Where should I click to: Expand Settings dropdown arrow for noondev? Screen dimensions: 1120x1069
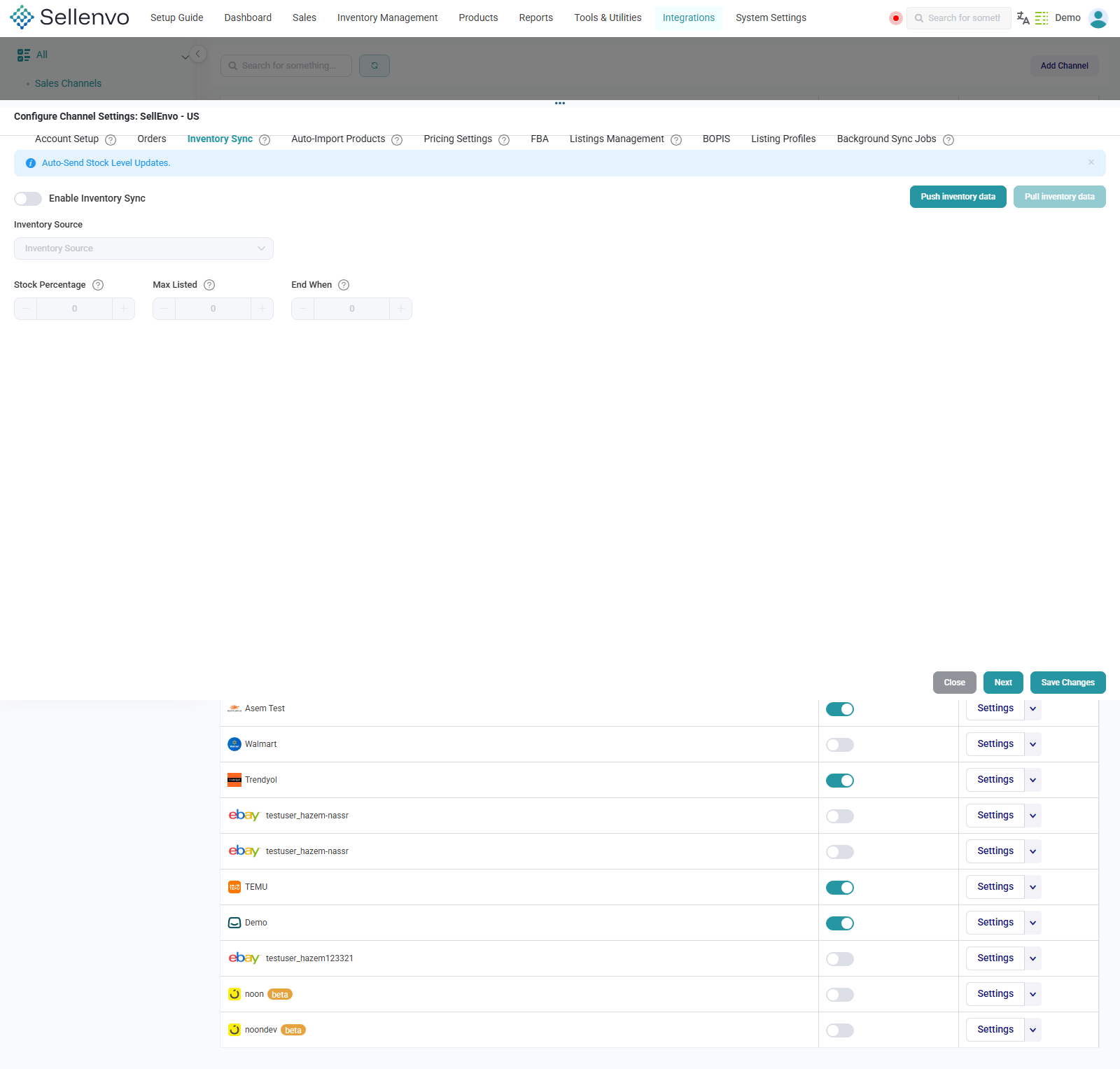[1032, 1030]
